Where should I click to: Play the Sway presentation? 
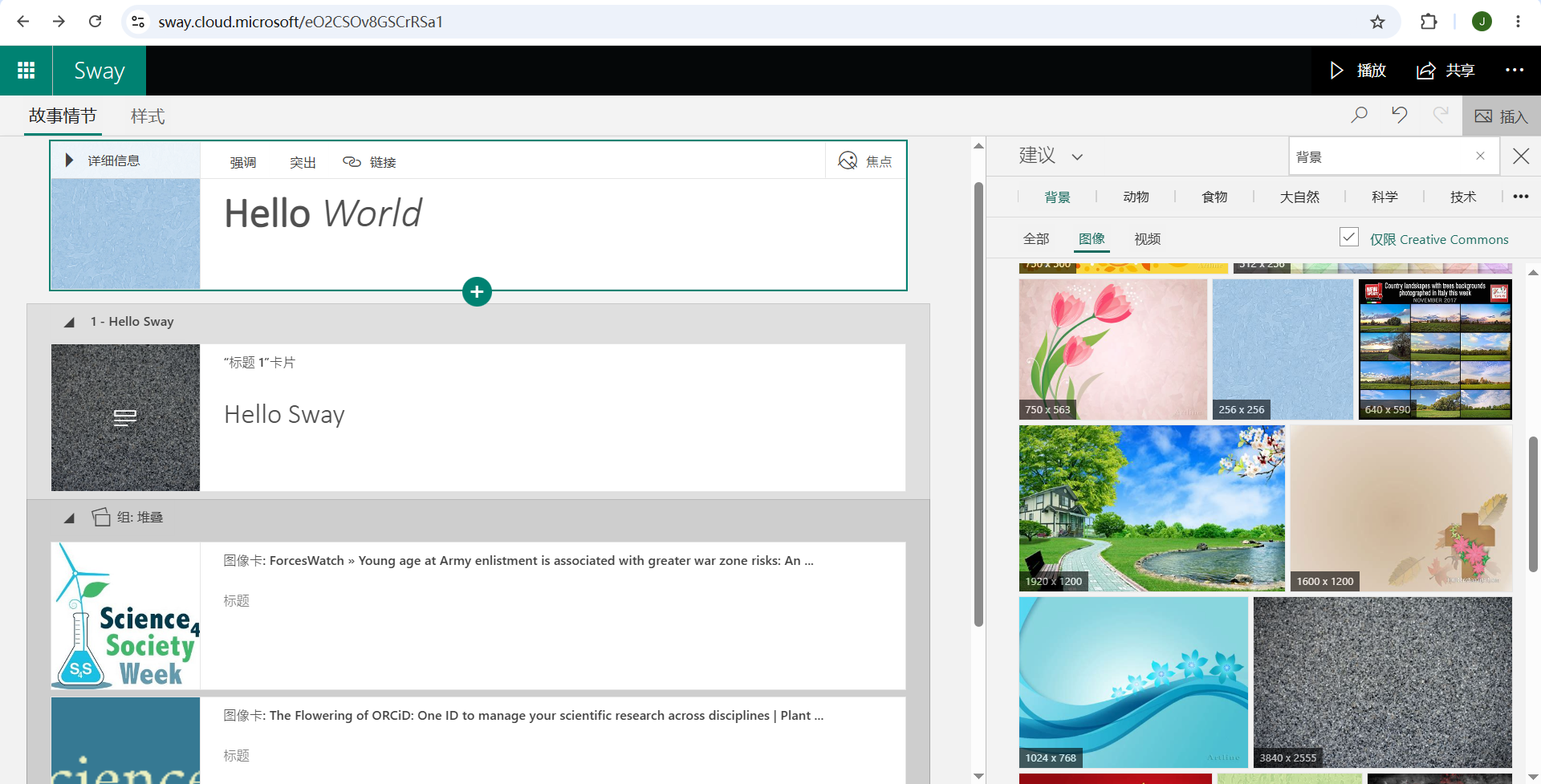pyautogui.click(x=1358, y=71)
